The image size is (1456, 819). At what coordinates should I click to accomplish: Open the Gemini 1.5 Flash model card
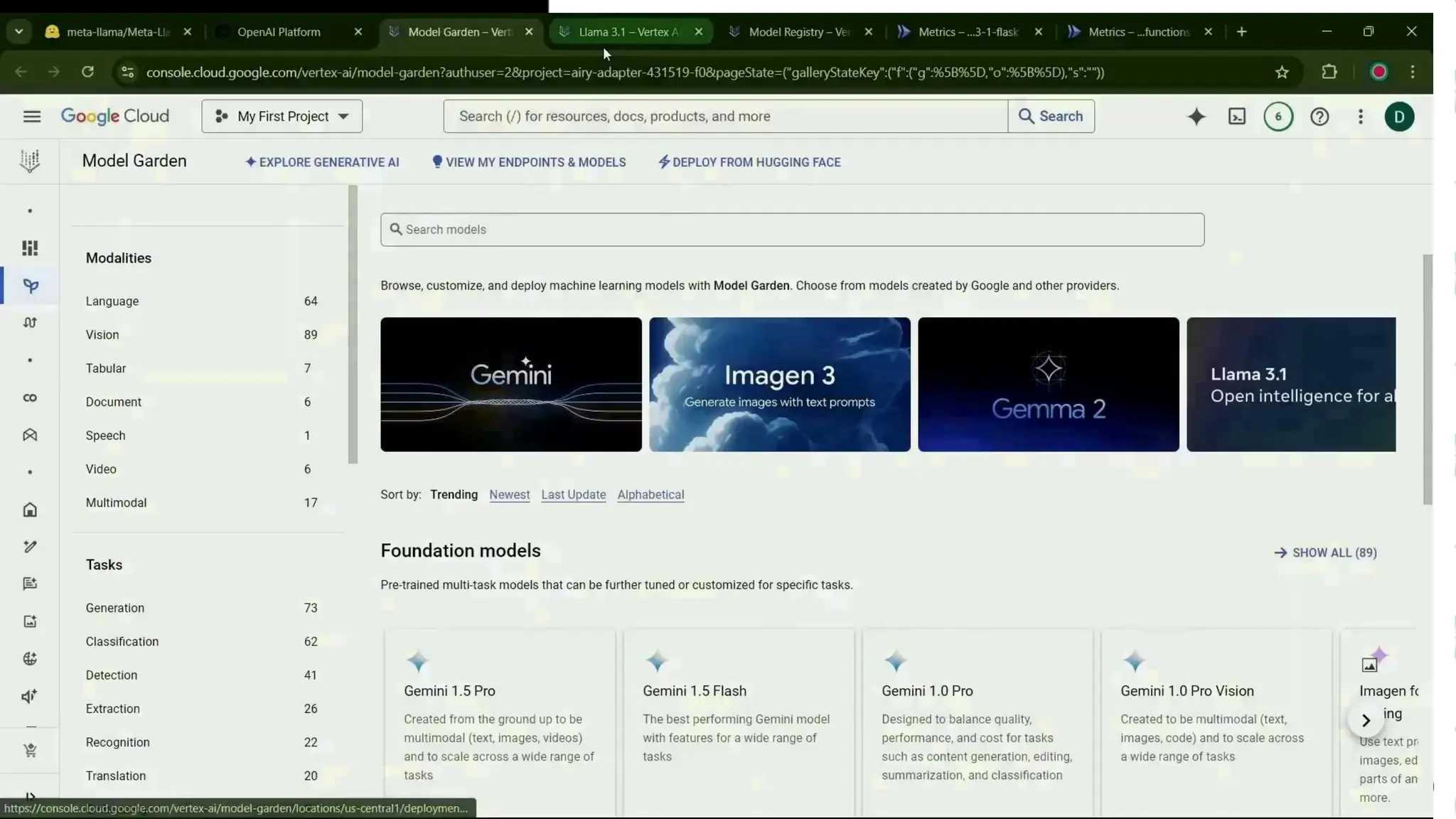739,724
